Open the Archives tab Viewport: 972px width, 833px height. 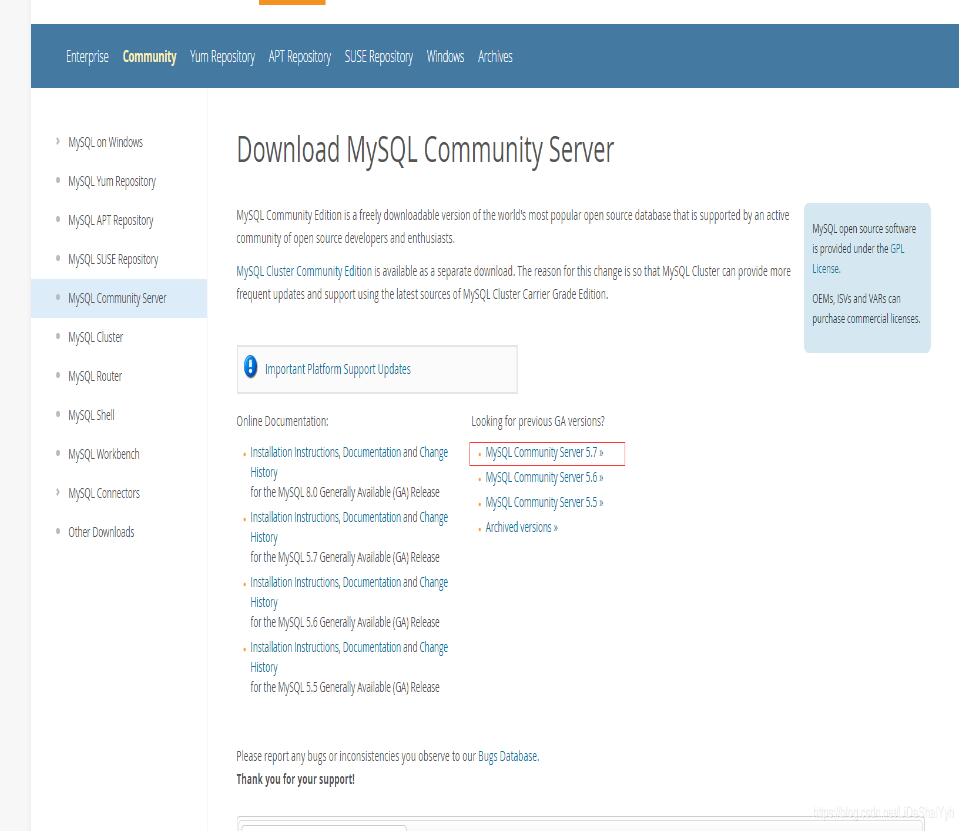tap(495, 57)
